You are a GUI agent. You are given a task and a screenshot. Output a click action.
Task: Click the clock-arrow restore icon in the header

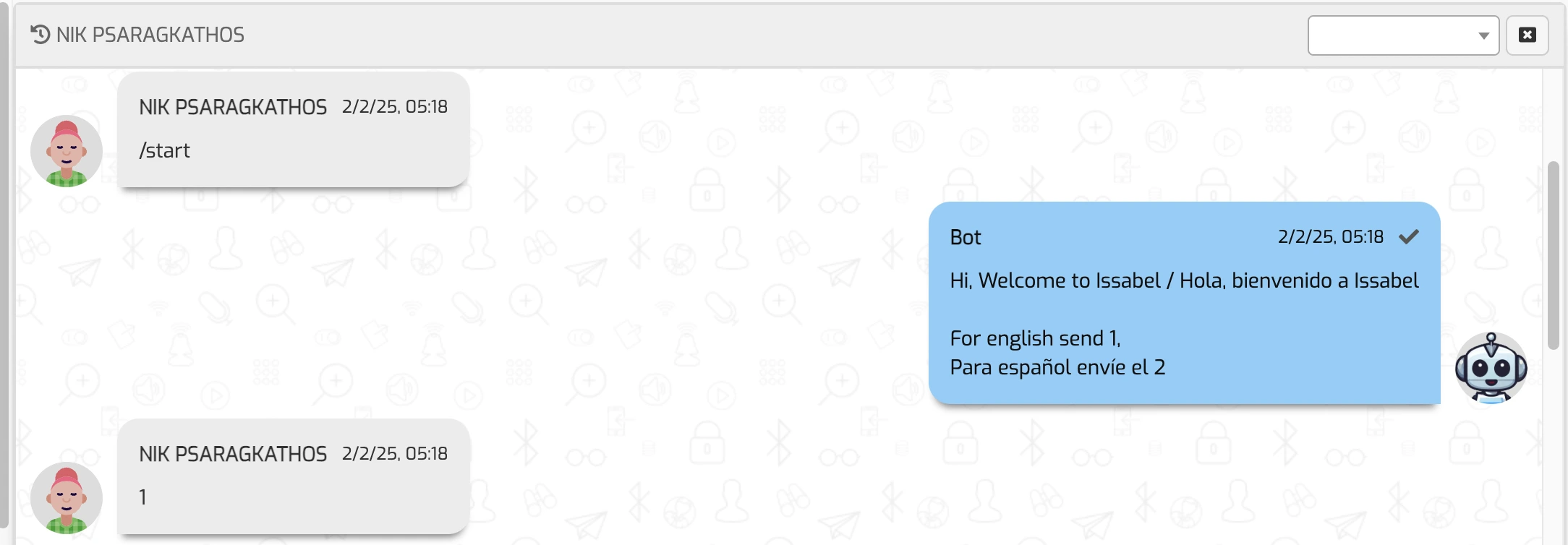coord(39,33)
